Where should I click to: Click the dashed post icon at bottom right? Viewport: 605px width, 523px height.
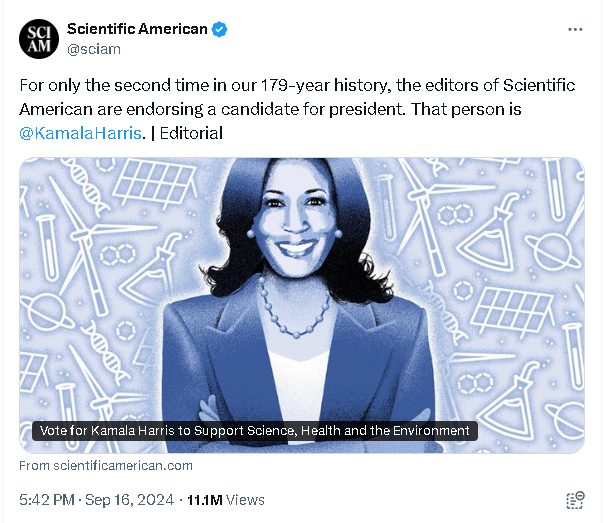[575, 500]
